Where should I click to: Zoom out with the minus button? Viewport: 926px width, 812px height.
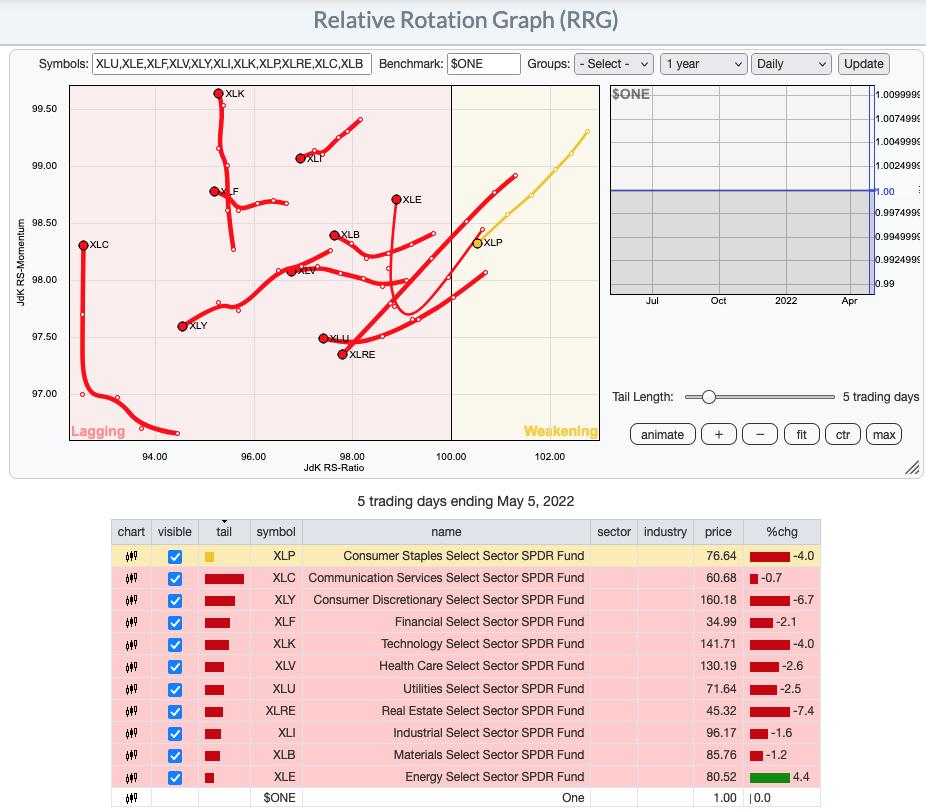coord(760,435)
